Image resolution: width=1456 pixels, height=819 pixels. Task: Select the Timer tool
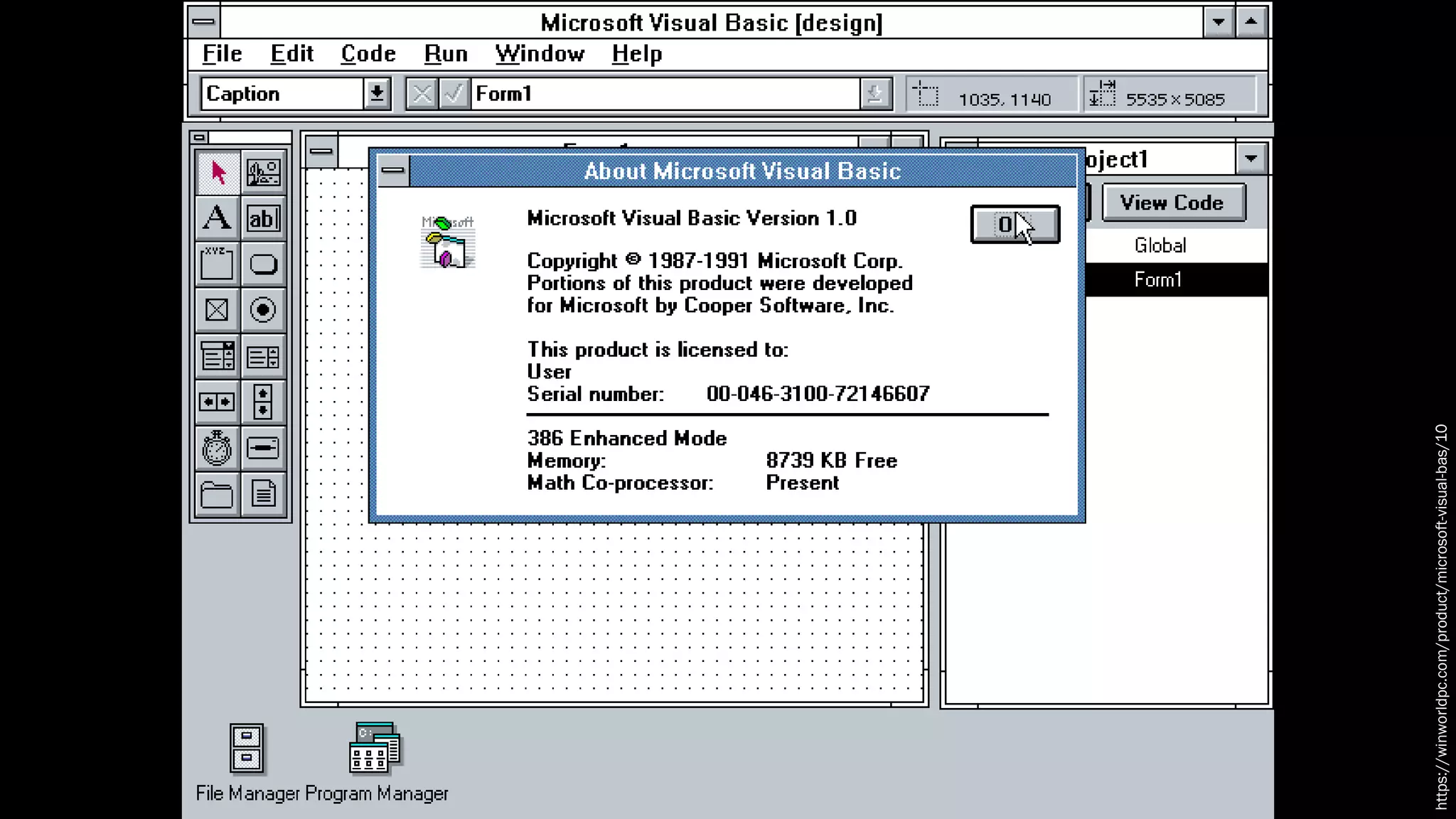pyautogui.click(x=217, y=448)
